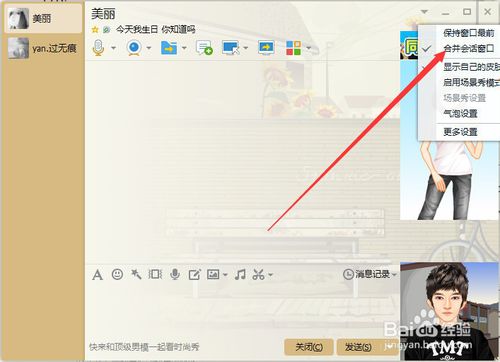Click the voice message microphone icon

coord(175,274)
